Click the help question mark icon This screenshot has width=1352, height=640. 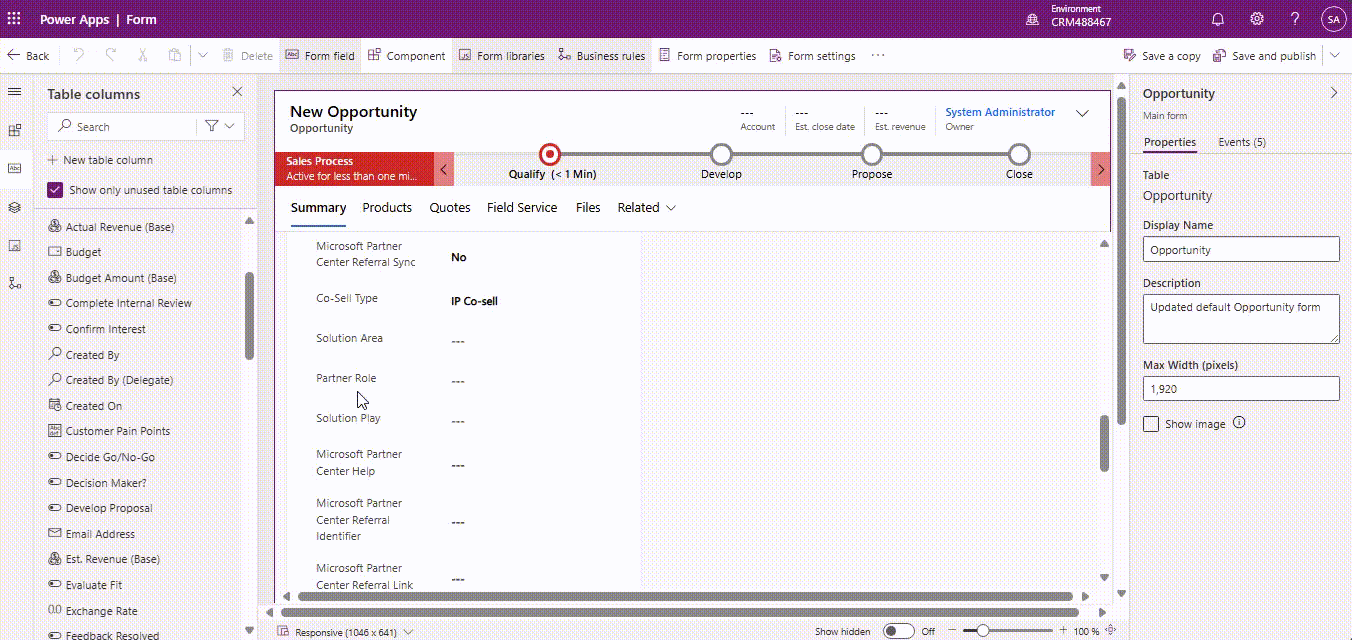1295,19
